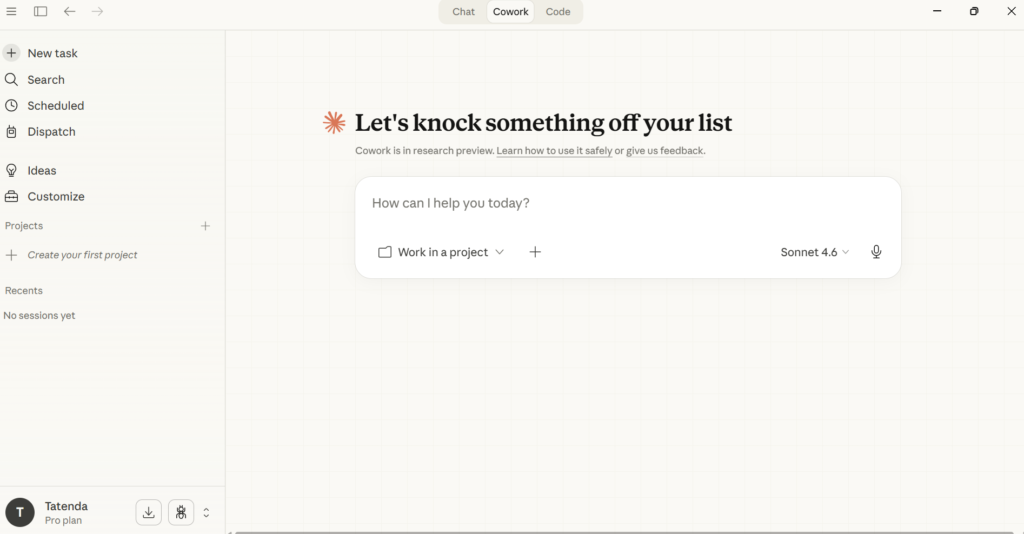This screenshot has height=534, width=1024.
Task: Expand the Work in a project dropdown
Action: 441,252
